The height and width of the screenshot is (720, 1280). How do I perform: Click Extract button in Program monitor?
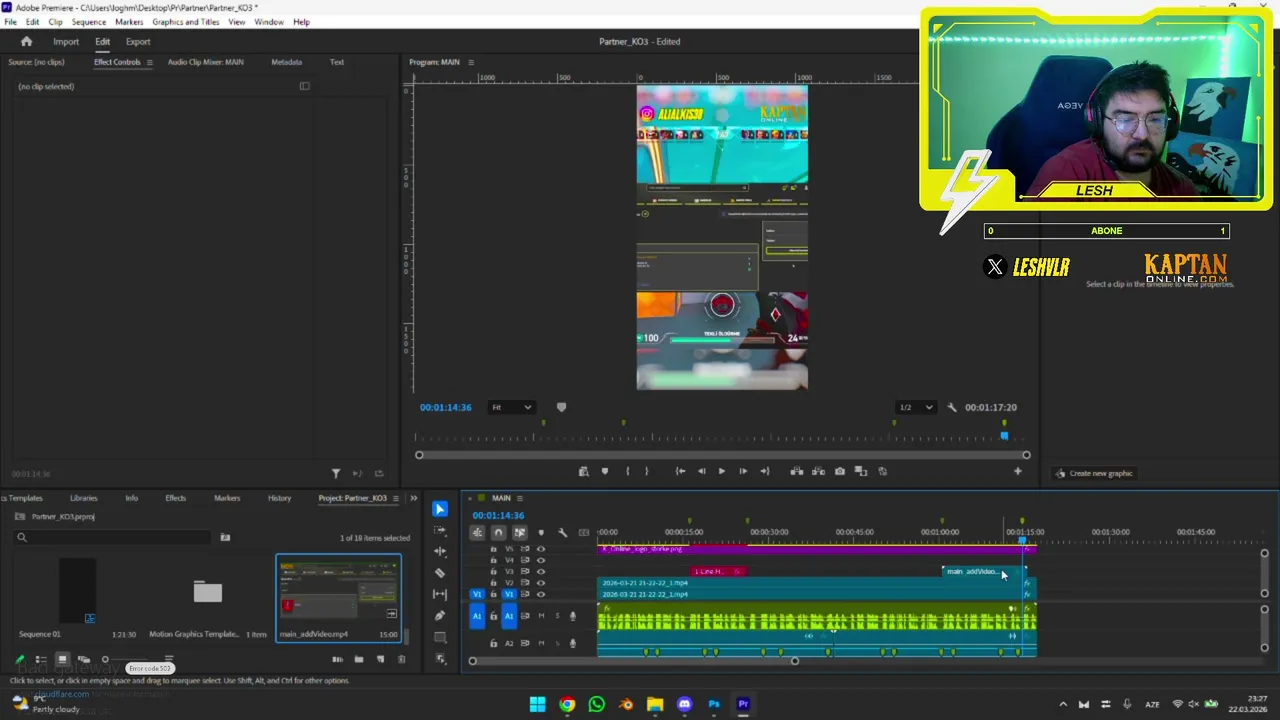818,471
